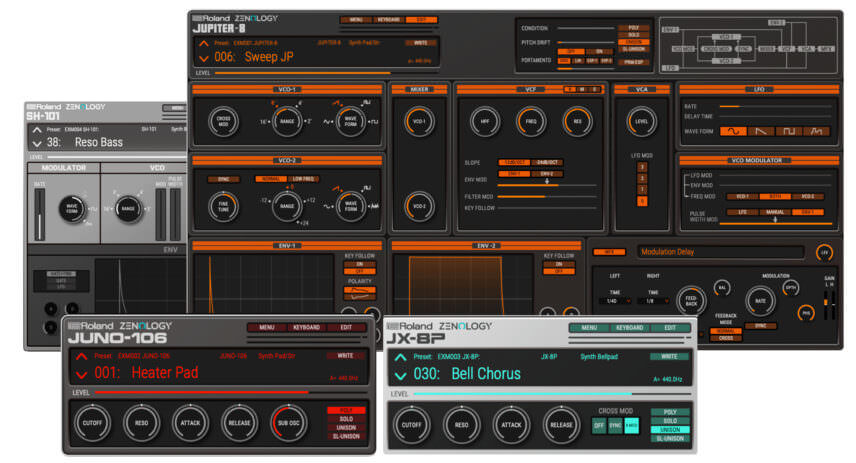
Task: Click the SH-101 VCO RANGE knob
Action: pyautogui.click(x=128, y=209)
